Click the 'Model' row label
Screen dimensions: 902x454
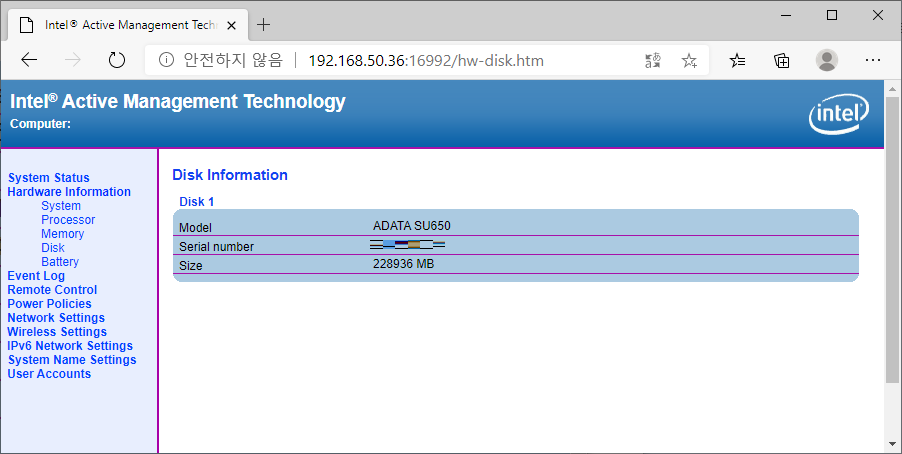195,227
